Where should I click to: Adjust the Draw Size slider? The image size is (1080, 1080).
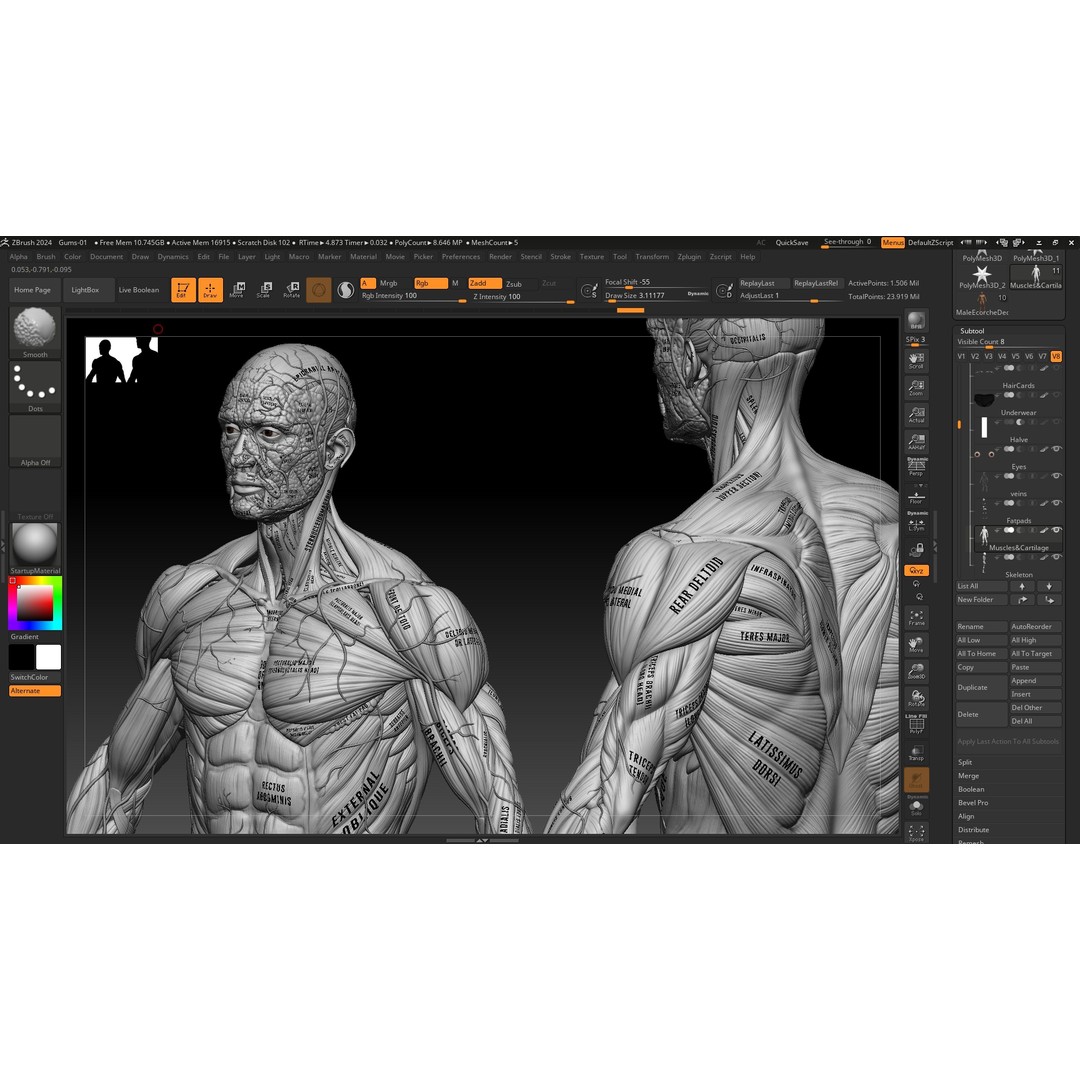click(x=656, y=296)
